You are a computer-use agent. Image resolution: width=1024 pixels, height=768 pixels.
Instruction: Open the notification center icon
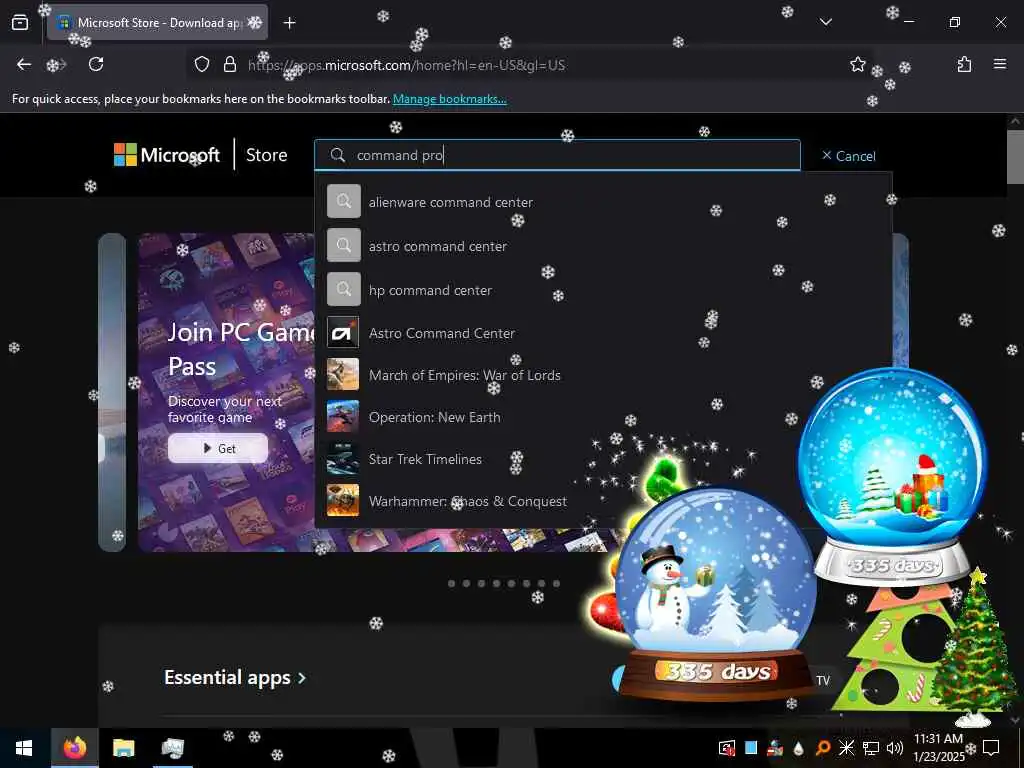[991, 748]
